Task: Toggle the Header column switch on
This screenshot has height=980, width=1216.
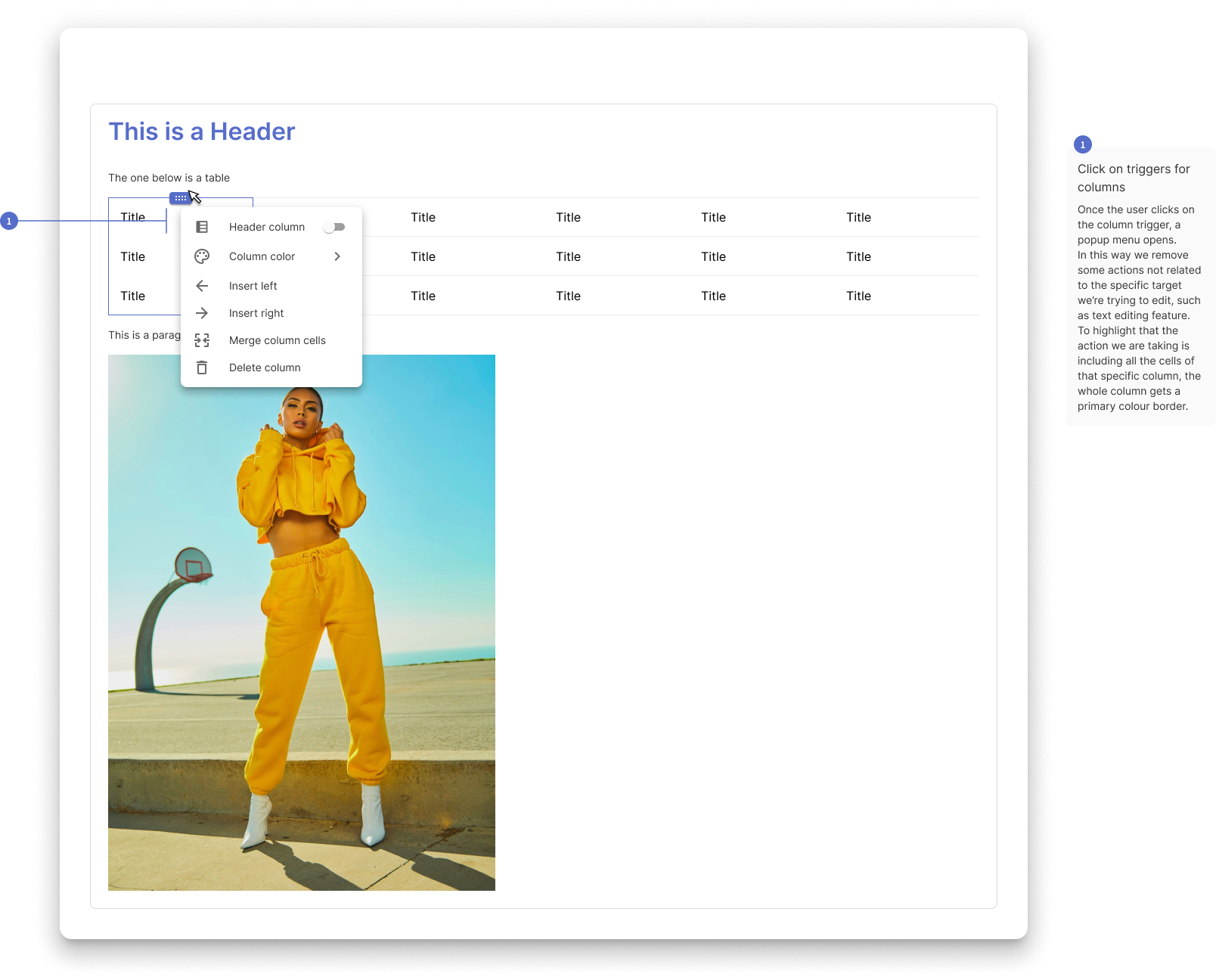Action: pos(334,227)
